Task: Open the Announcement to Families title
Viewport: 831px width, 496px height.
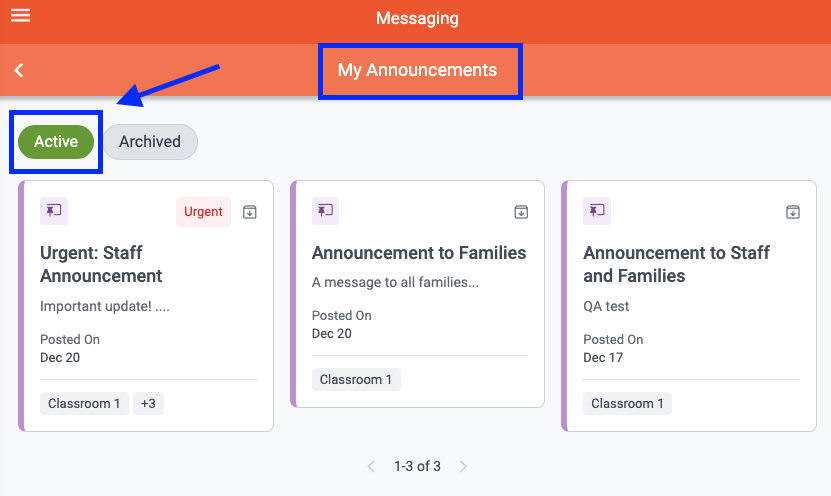Action: 419,253
